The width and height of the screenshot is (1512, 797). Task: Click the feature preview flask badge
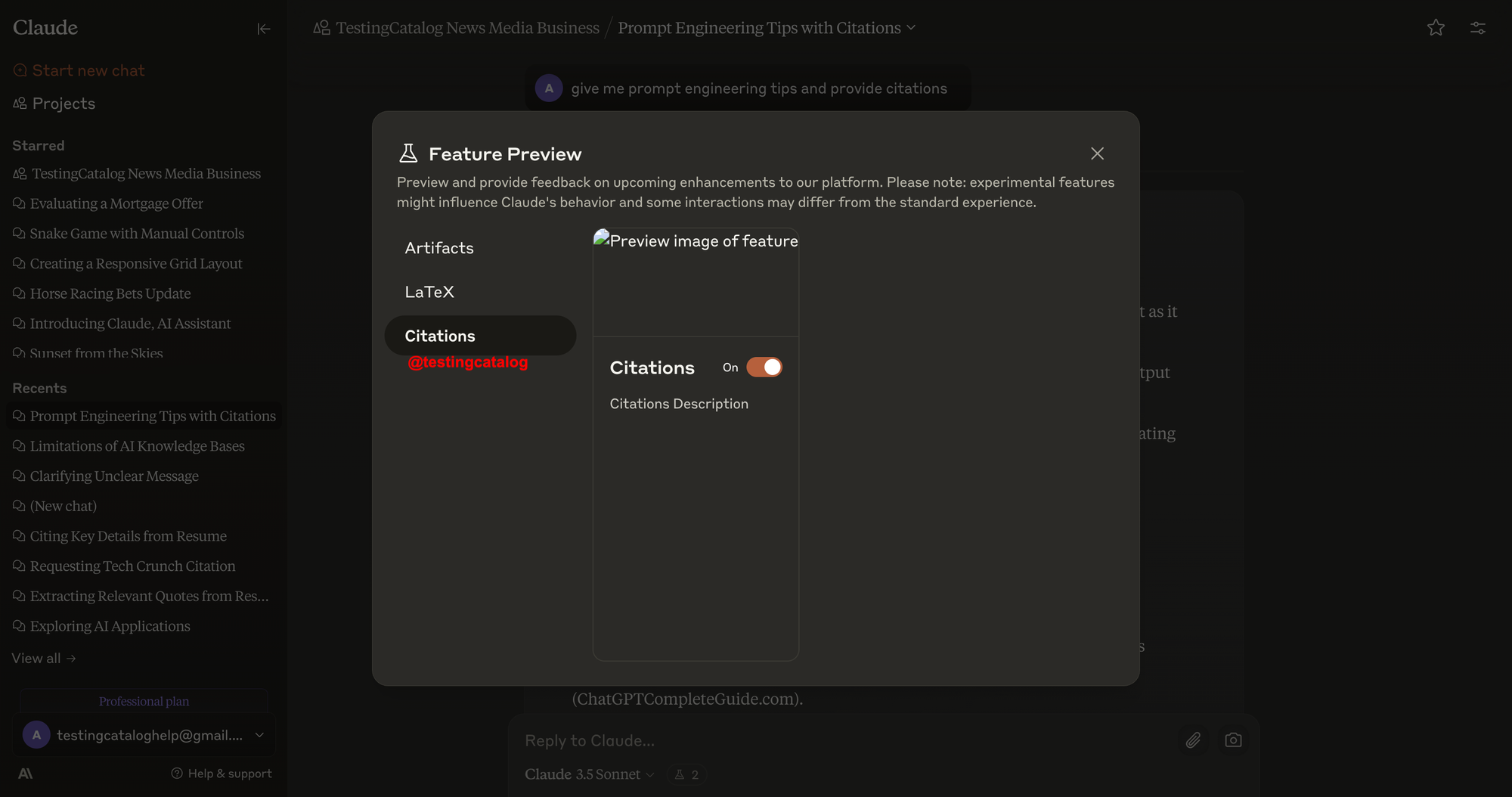pyautogui.click(x=686, y=774)
